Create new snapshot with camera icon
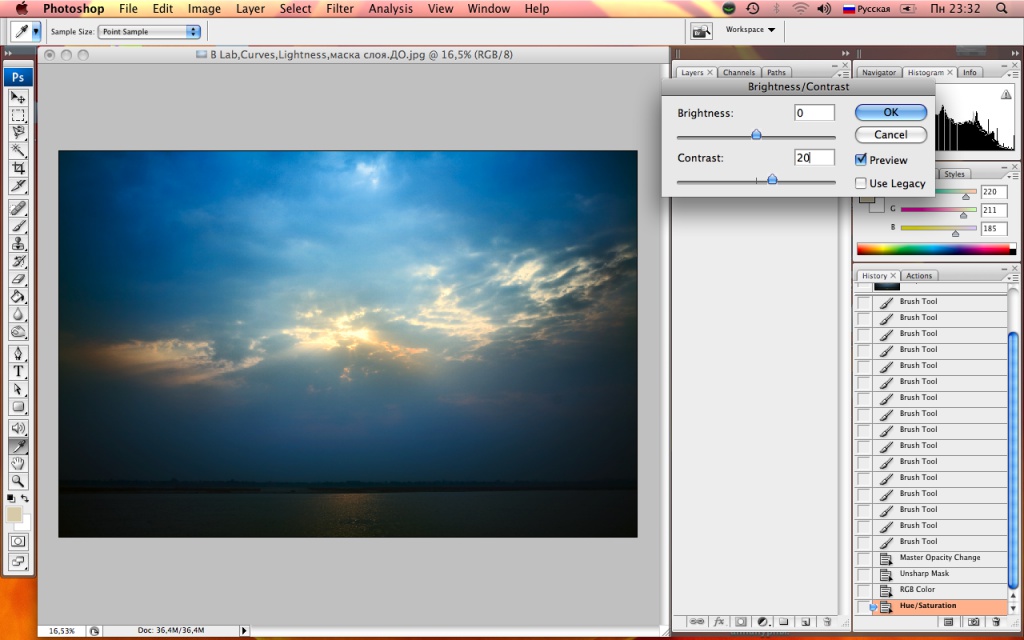 pyautogui.click(x=972, y=622)
